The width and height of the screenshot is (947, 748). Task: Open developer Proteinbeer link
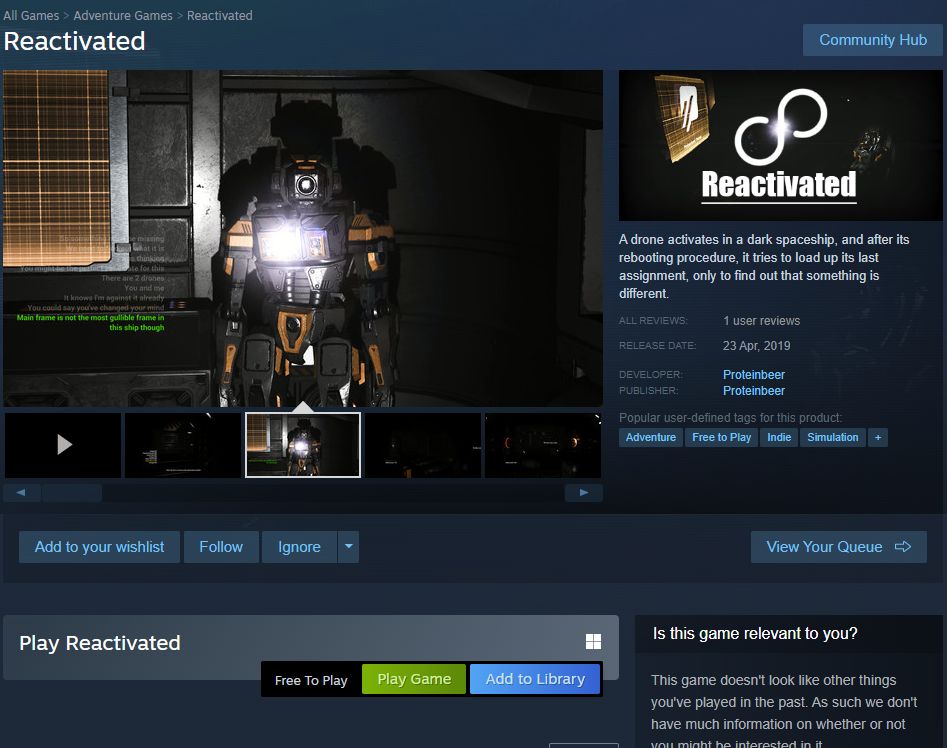(x=754, y=374)
